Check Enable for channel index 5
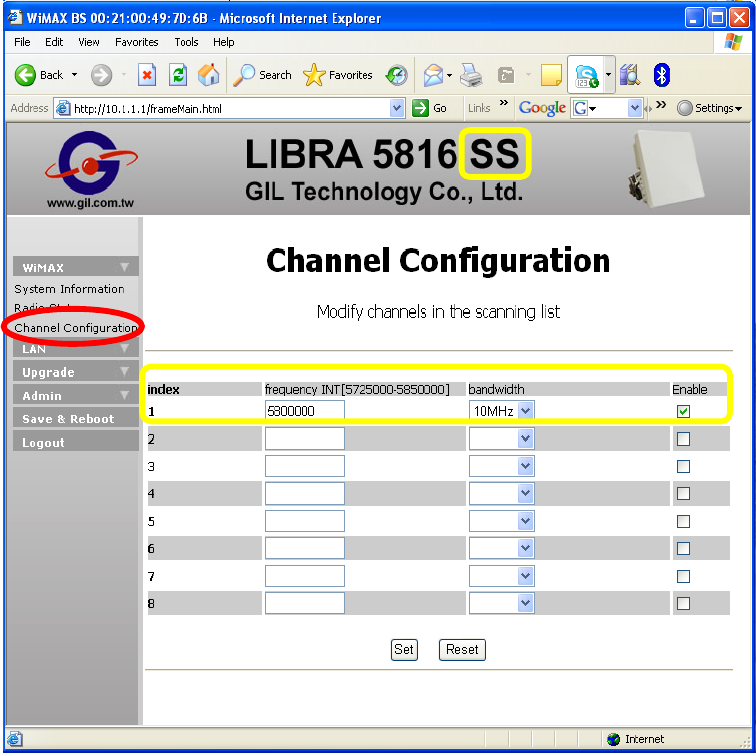The image size is (756, 753). click(x=683, y=521)
